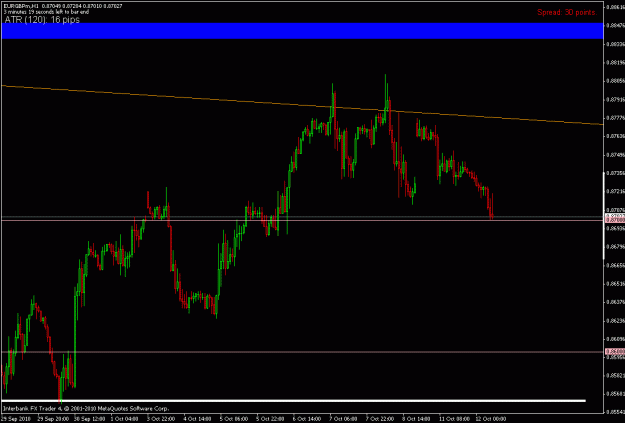Select the blue rectangle zone on chart
The image size is (625, 423).
coord(302,31)
